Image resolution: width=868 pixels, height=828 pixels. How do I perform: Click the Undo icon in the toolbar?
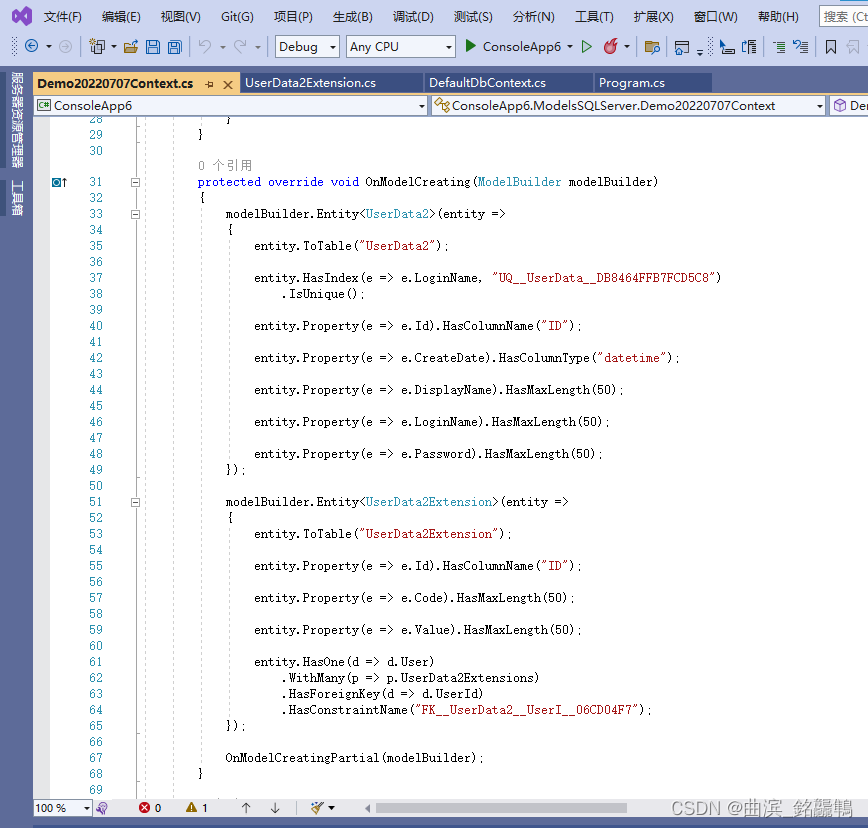tap(205, 46)
